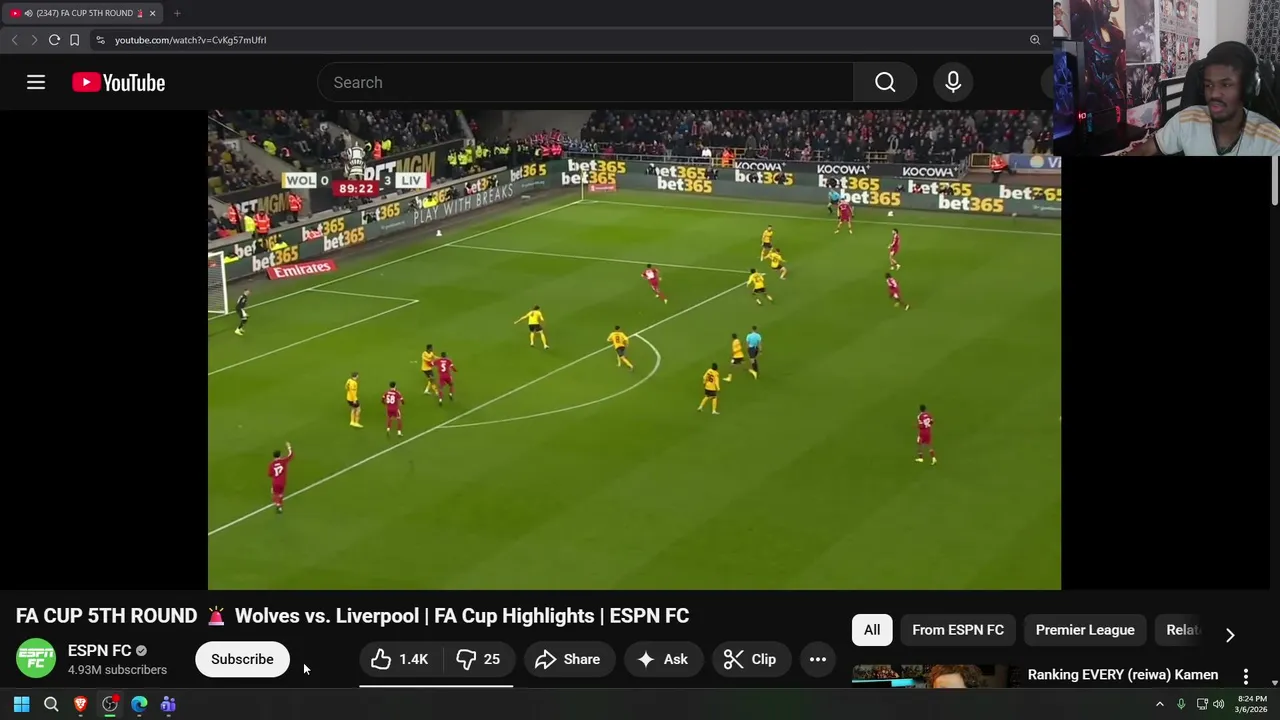Open Microsoft Edge from taskbar

tap(139, 704)
